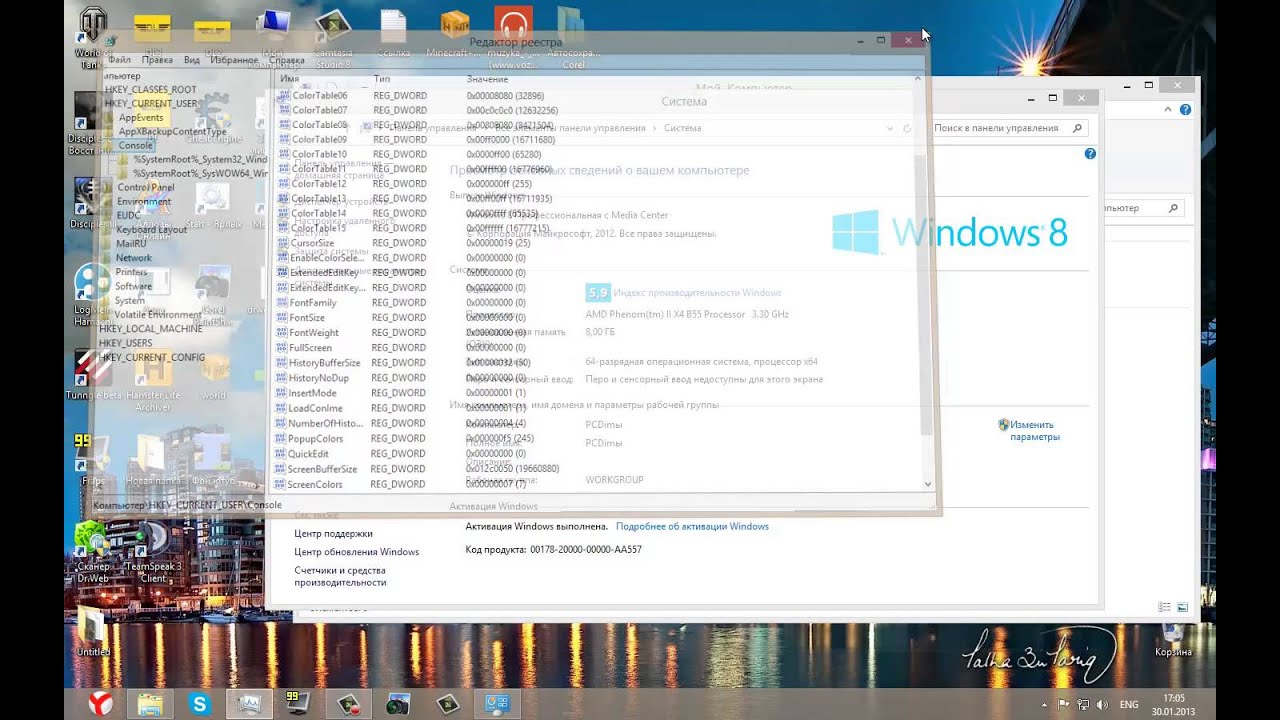Select the Console key in the tree
Viewport: 1280px width, 720px height.
click(135, 145)
